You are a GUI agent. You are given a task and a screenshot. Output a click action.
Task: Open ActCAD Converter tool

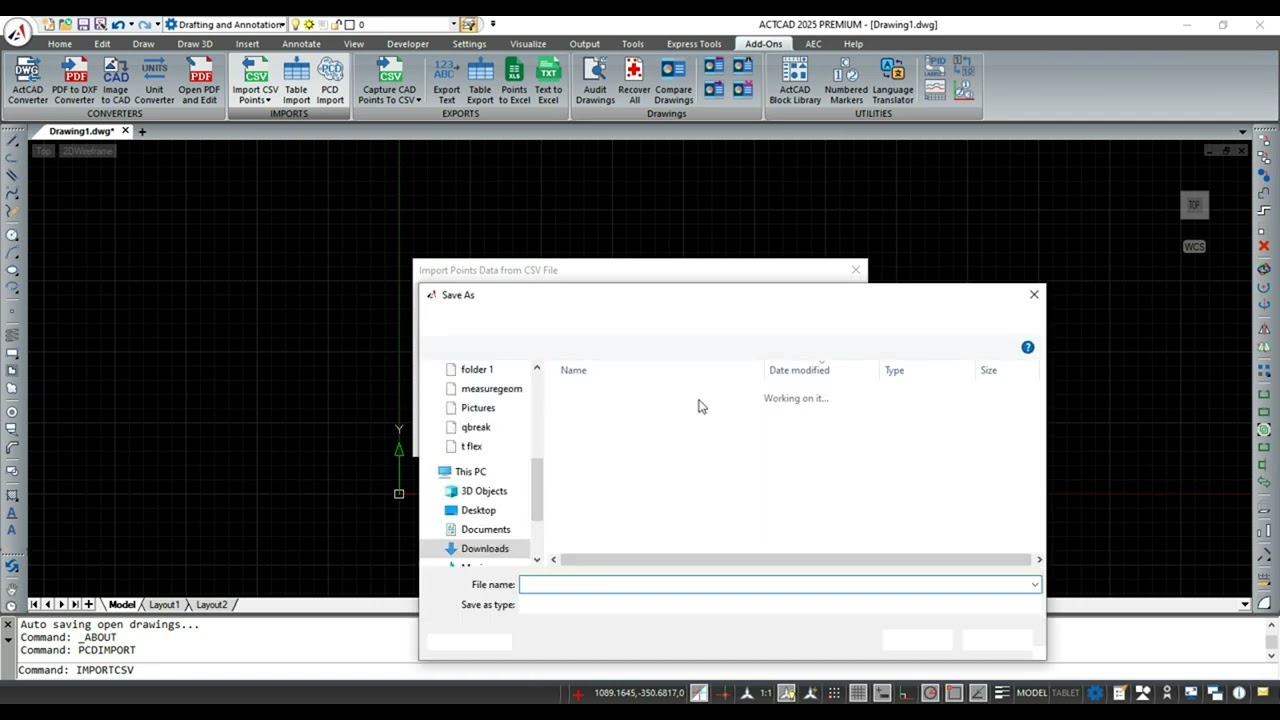28,81
